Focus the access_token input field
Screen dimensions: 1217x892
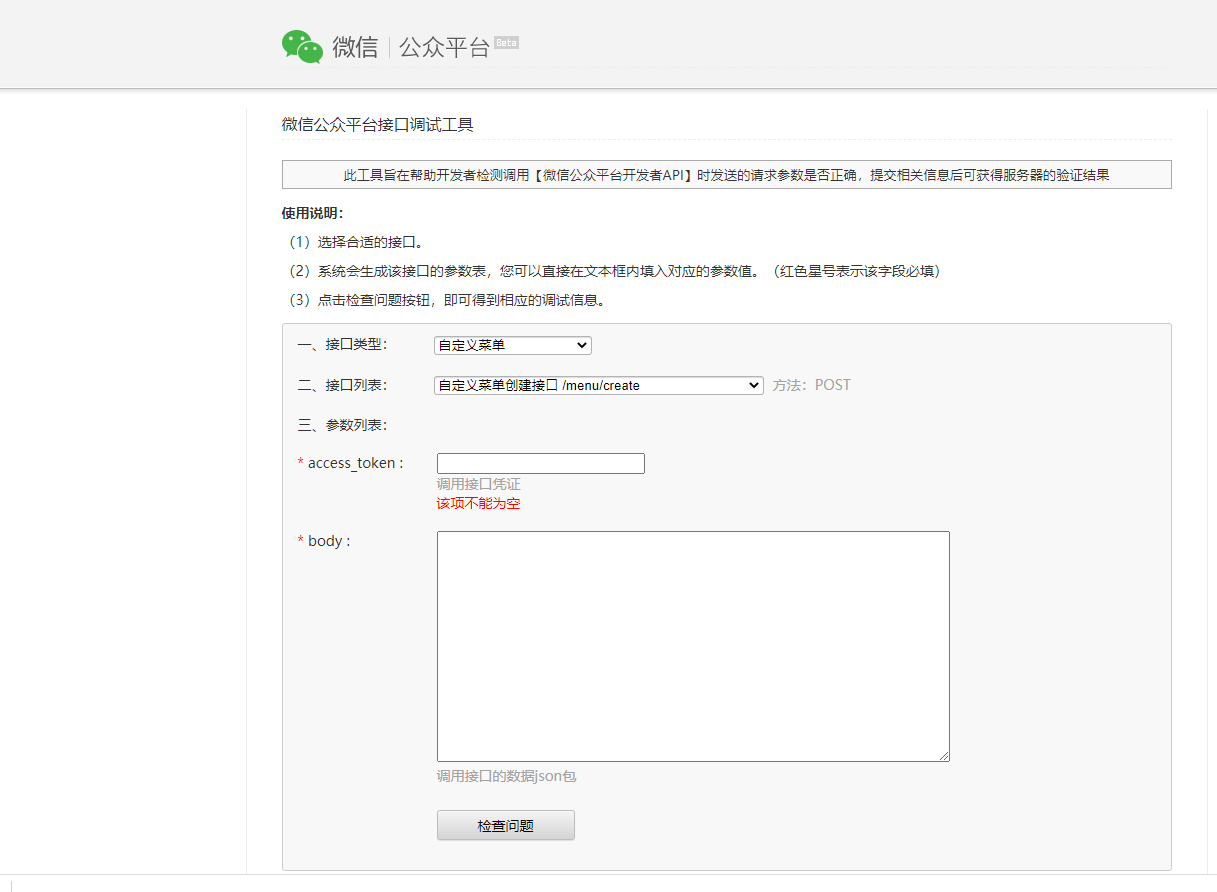coord(541,463)
